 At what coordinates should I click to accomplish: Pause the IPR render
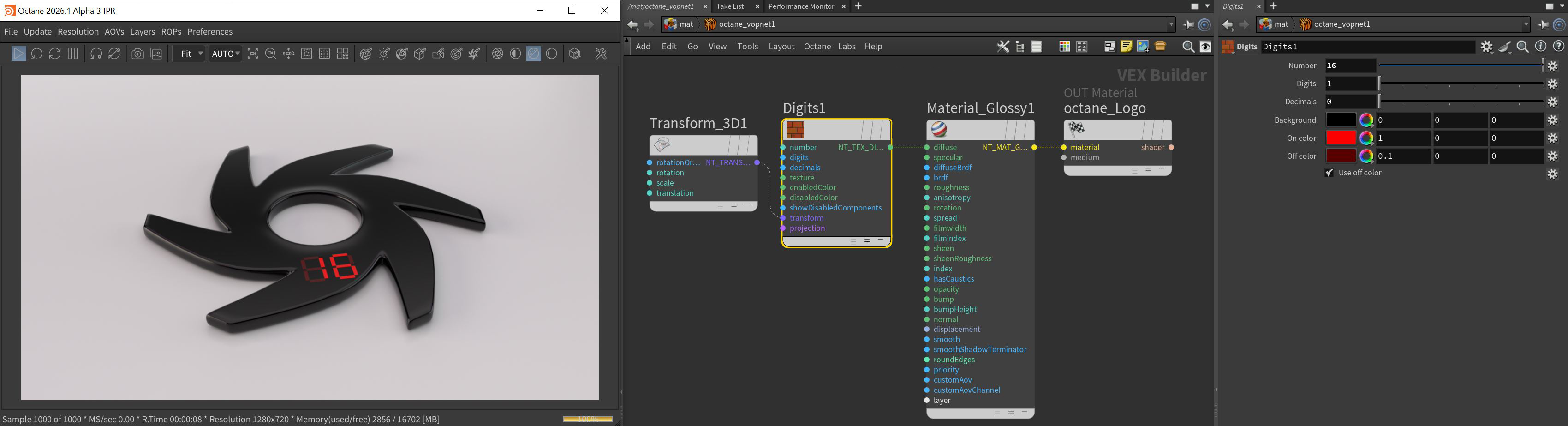[x=73, y=54]
